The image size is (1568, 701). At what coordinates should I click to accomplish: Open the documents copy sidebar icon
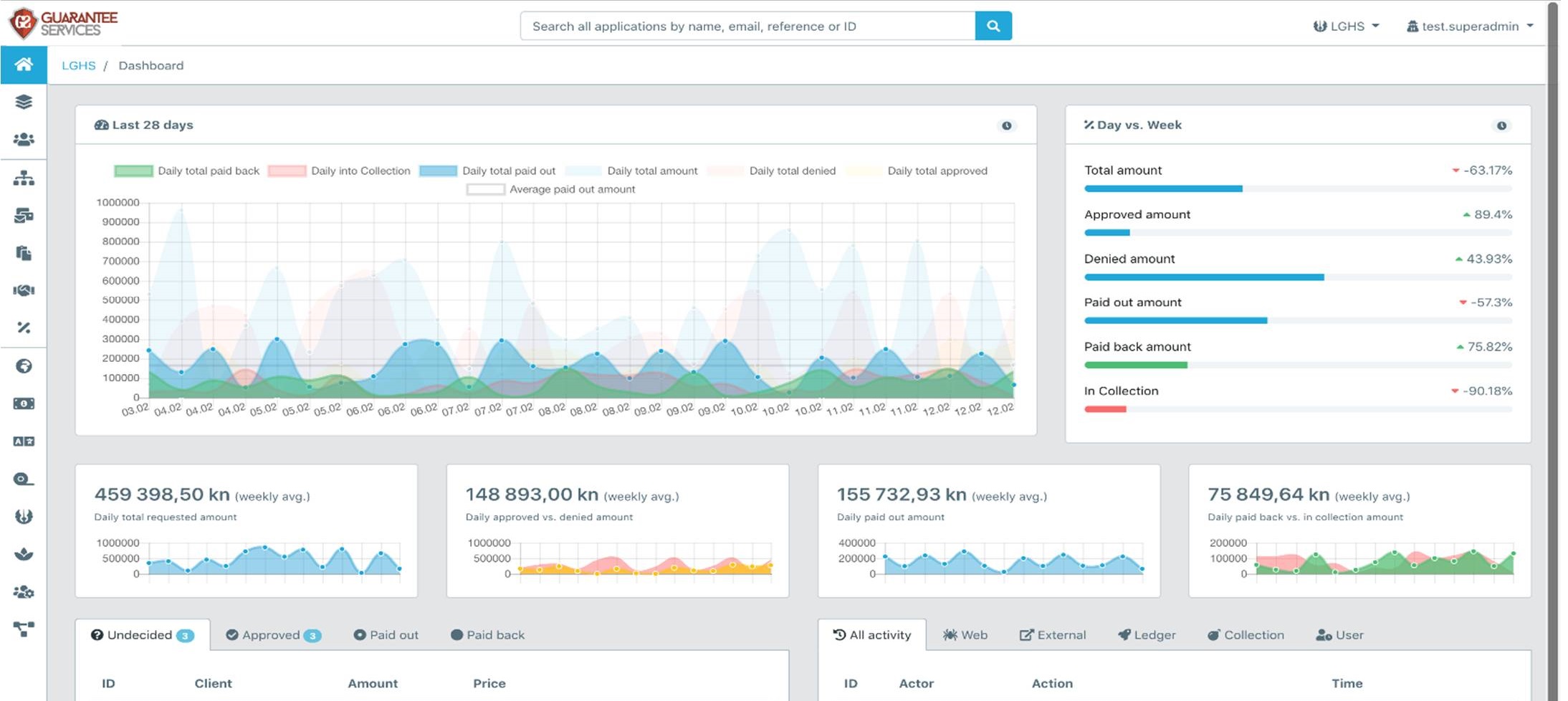coord(24,253)
